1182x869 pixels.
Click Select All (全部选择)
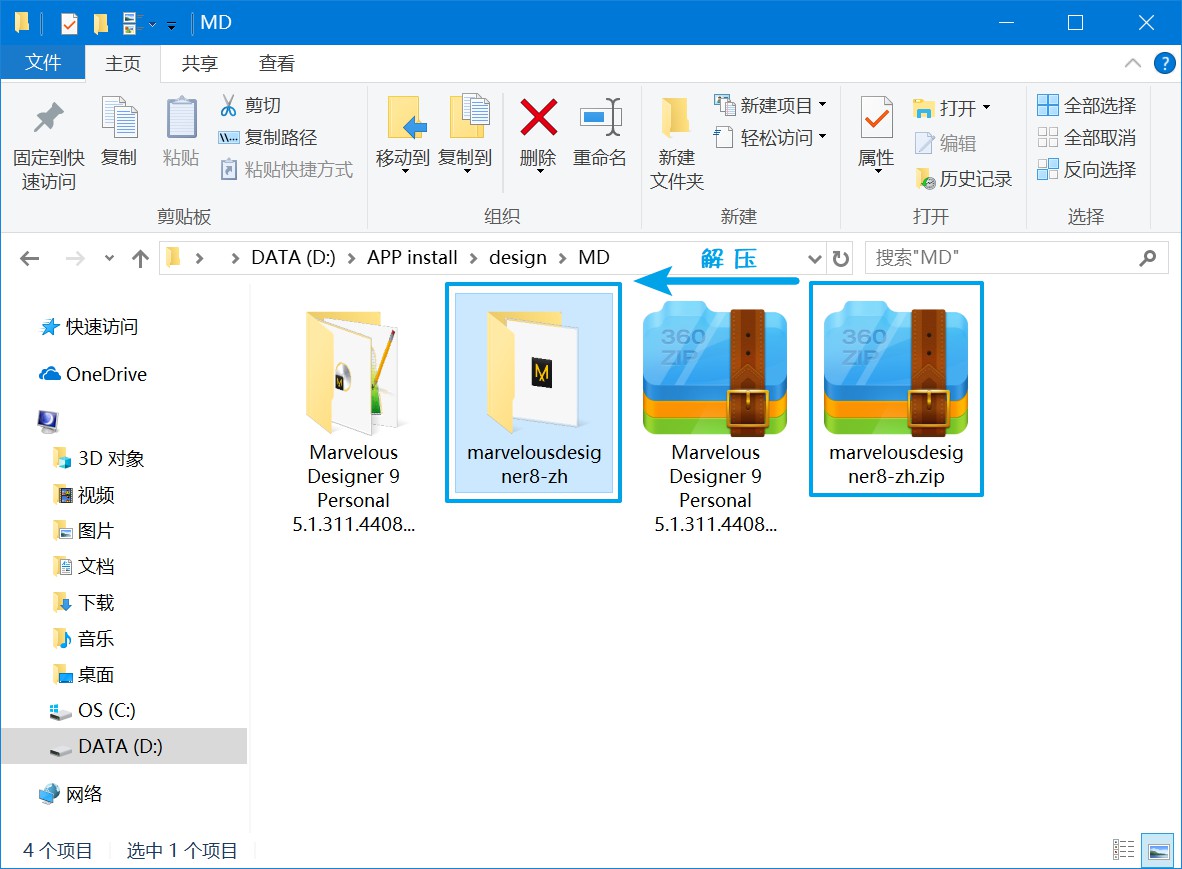(x=1086, y=106)
